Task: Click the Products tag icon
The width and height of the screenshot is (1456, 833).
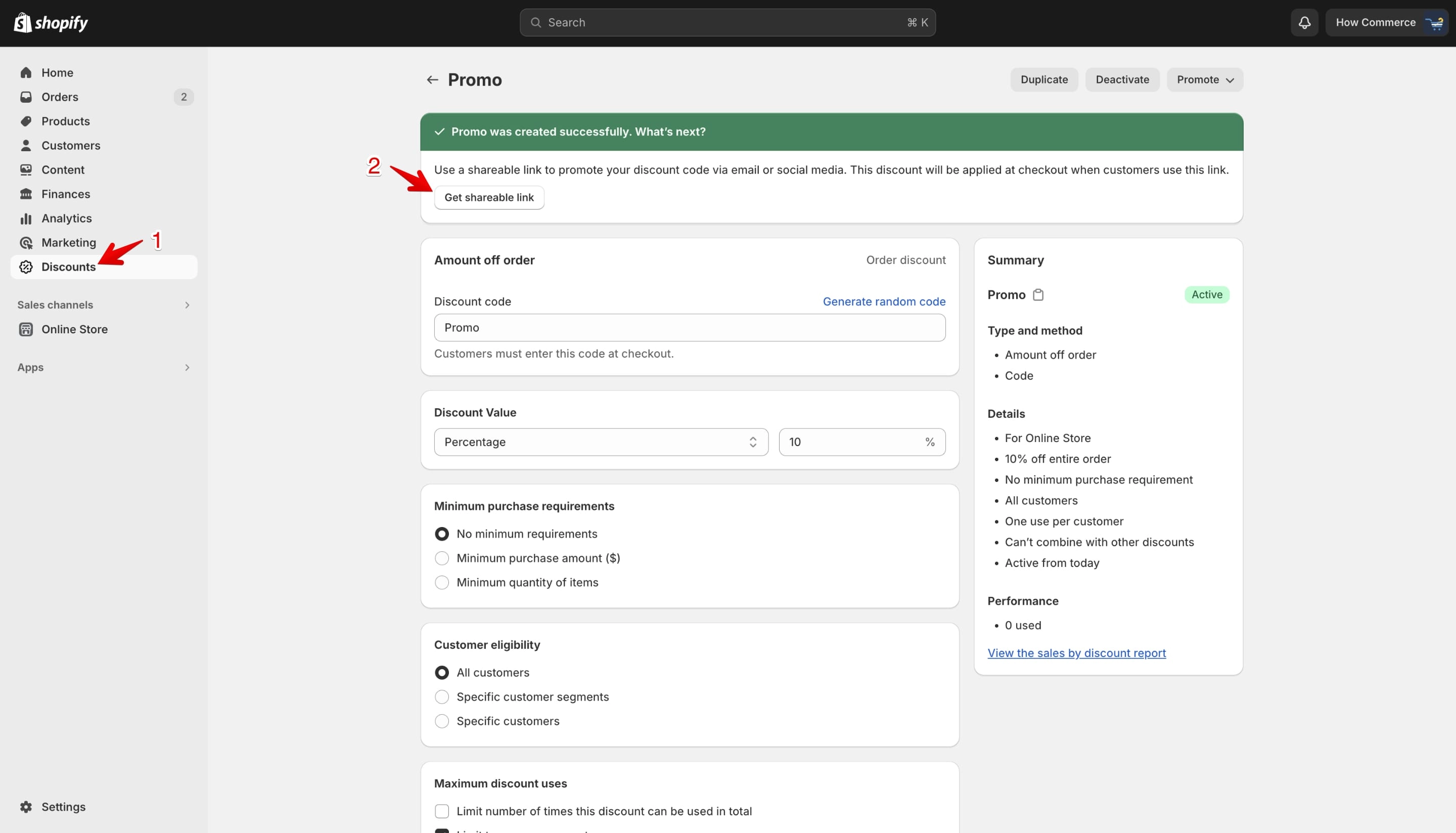Action: click(x=26, y=121)
